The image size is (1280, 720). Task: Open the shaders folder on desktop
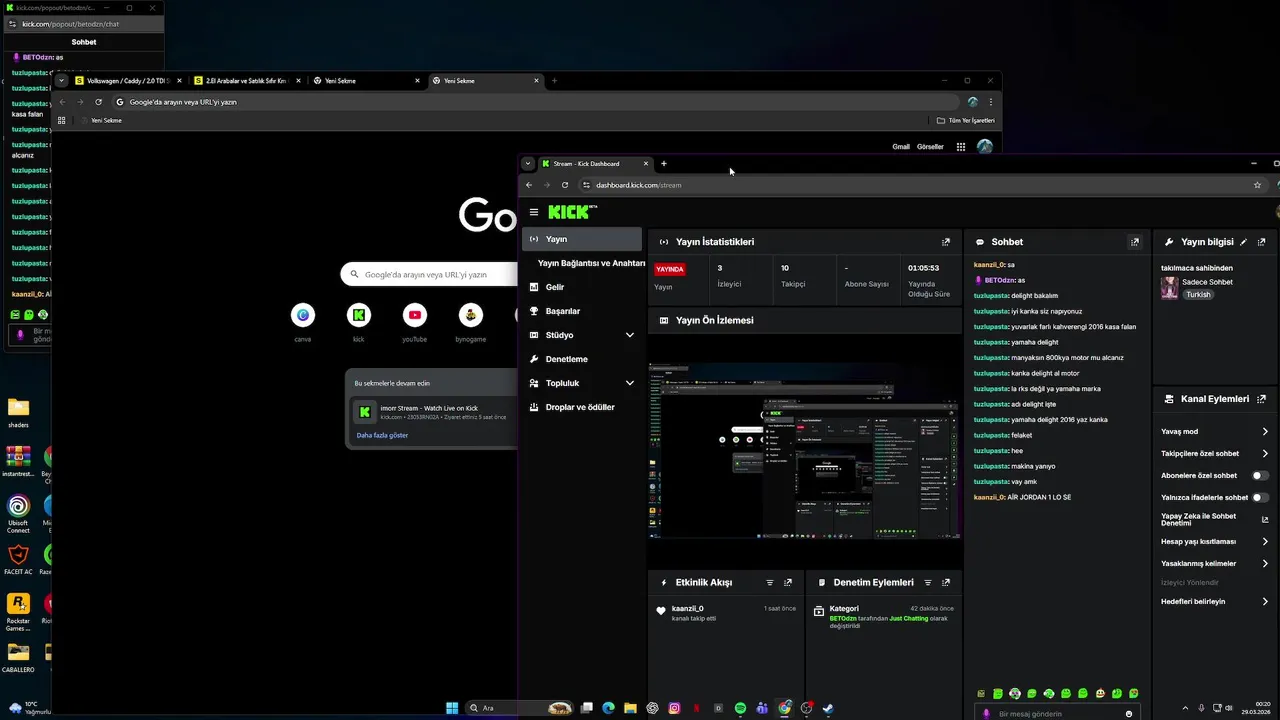[18, 412]
